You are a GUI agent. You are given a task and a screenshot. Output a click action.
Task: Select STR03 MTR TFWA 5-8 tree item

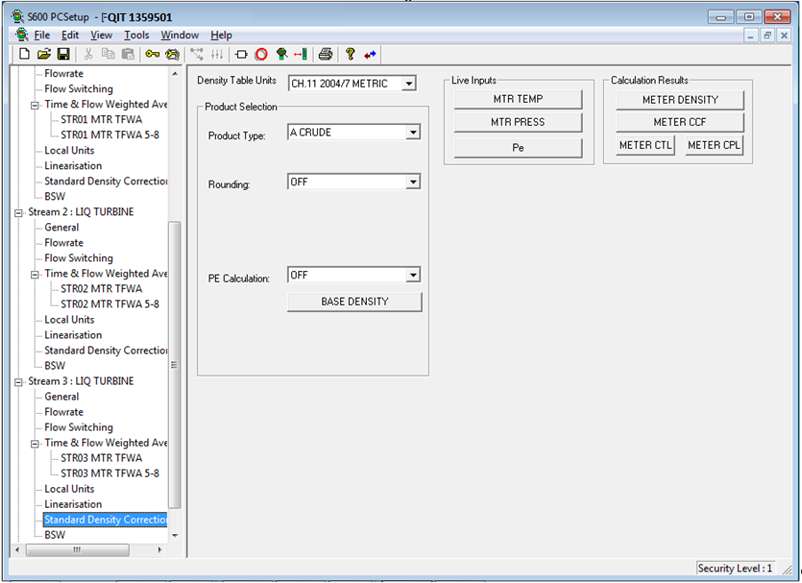coord(110,474)
